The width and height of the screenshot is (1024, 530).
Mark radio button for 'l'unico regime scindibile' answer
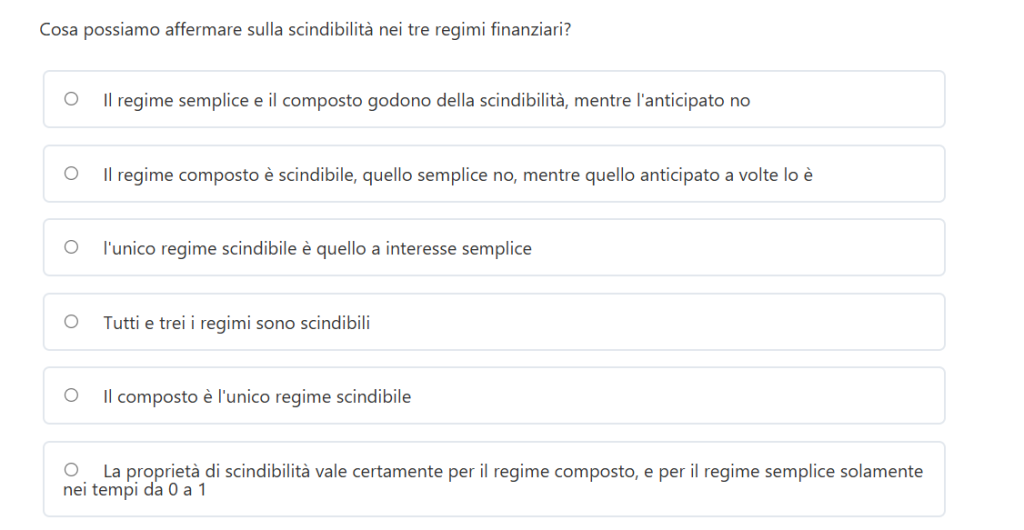tap(71, 248)
